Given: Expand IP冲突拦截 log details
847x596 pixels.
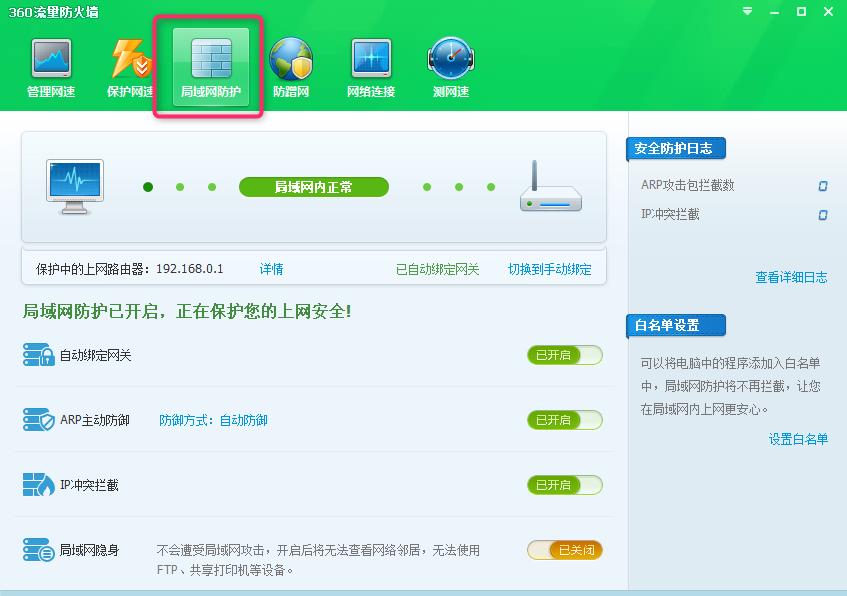Looking at the screenshot, I should (x=822, y=215).
